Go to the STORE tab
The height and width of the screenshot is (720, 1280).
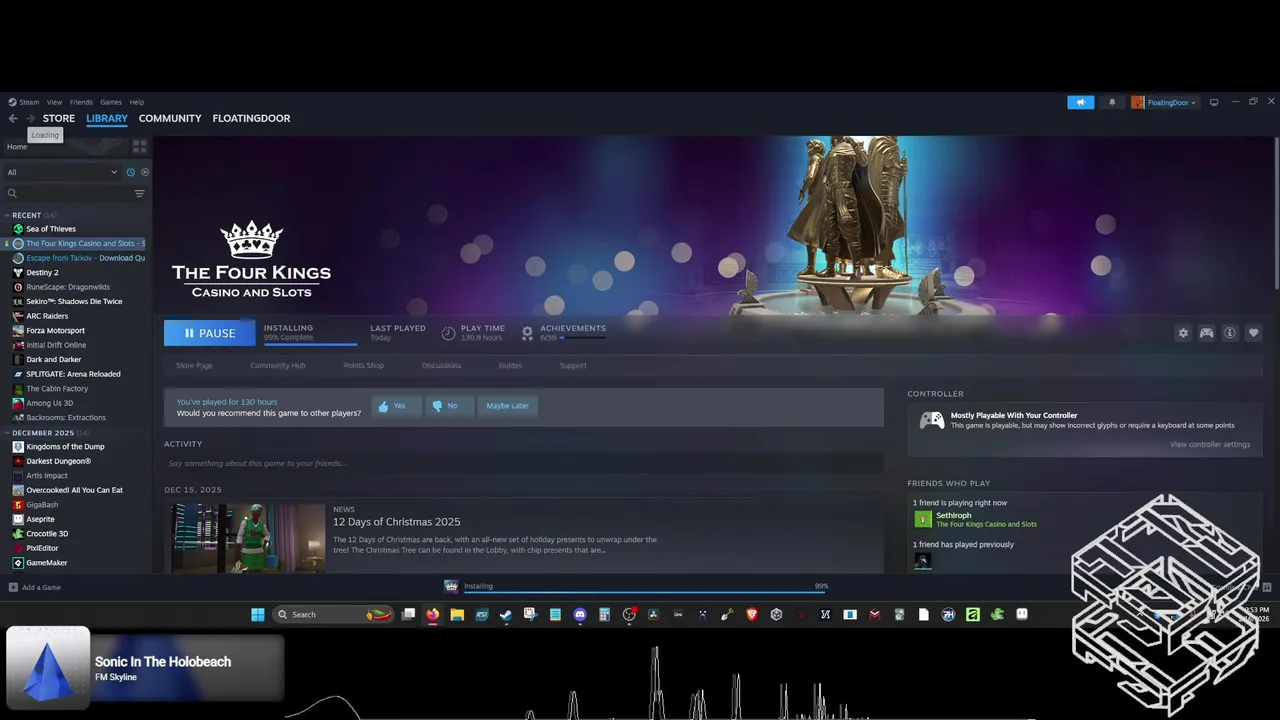point(59,118)
